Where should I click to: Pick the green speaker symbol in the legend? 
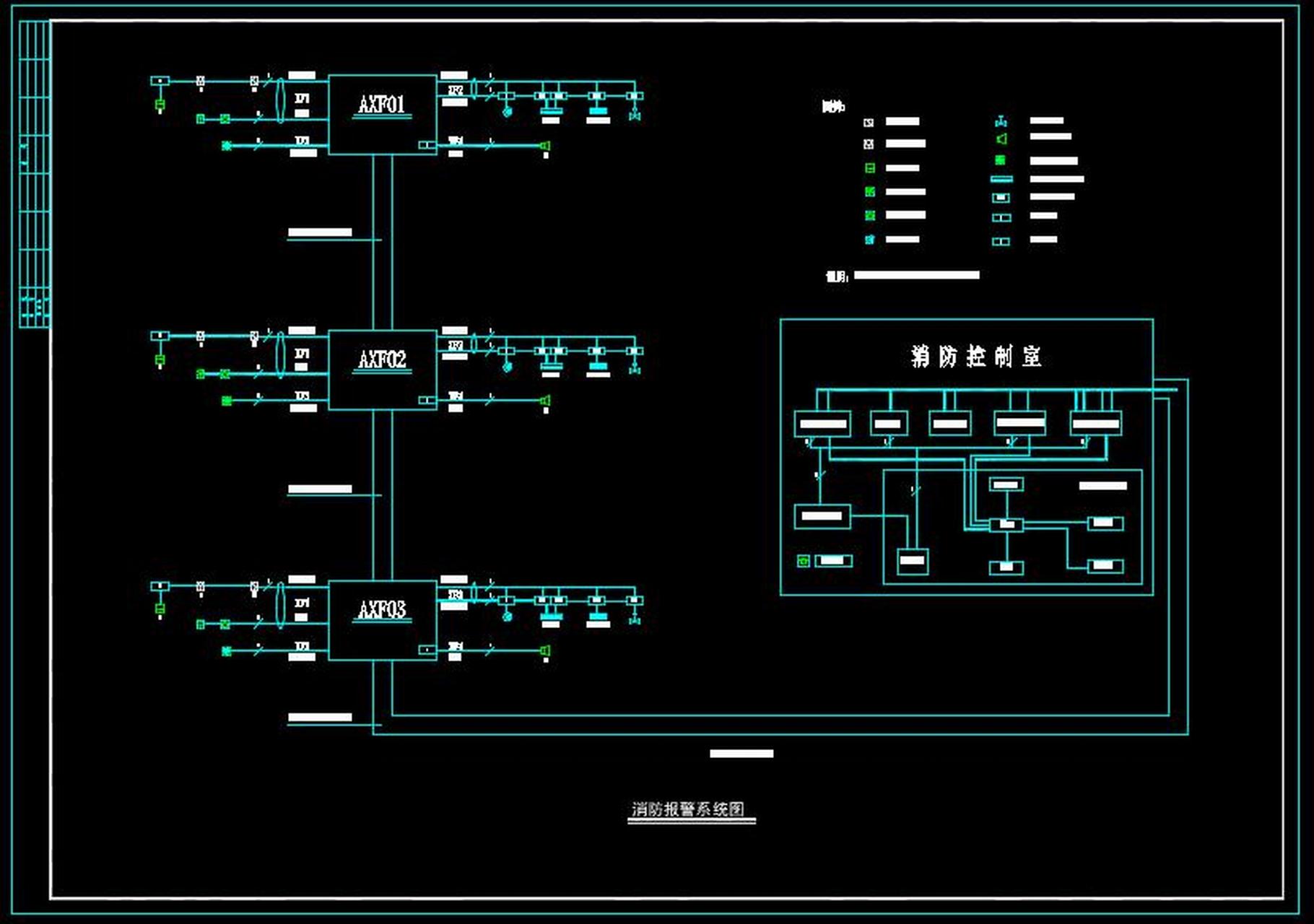1001,139
